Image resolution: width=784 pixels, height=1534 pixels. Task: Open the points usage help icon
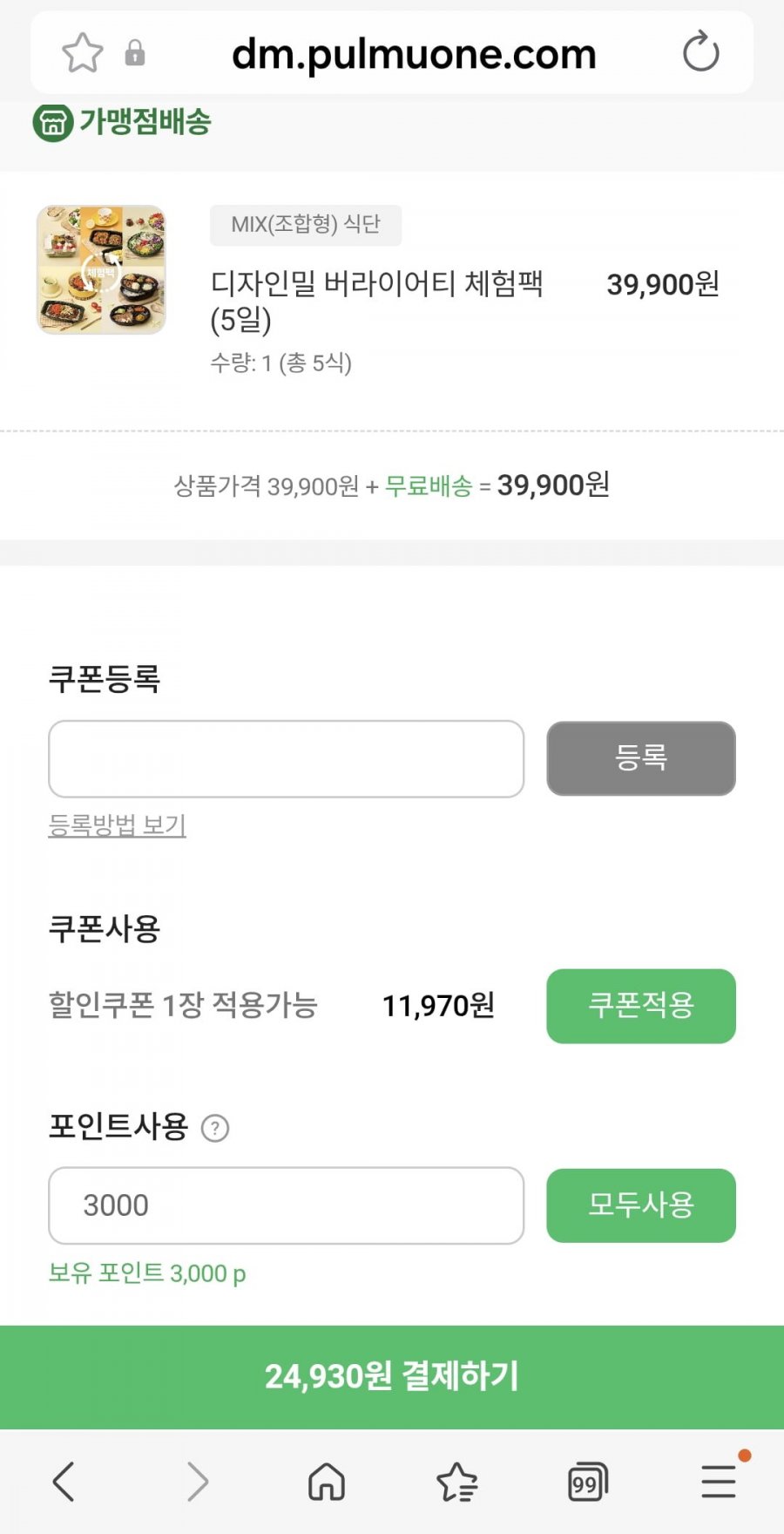pos(215,1129)
